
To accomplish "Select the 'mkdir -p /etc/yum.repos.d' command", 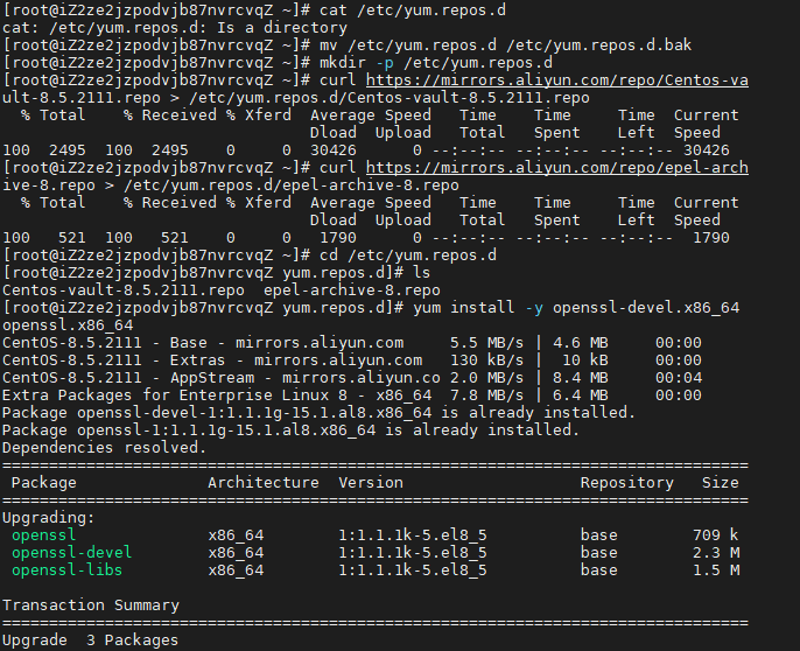I will tap(436, 63).
